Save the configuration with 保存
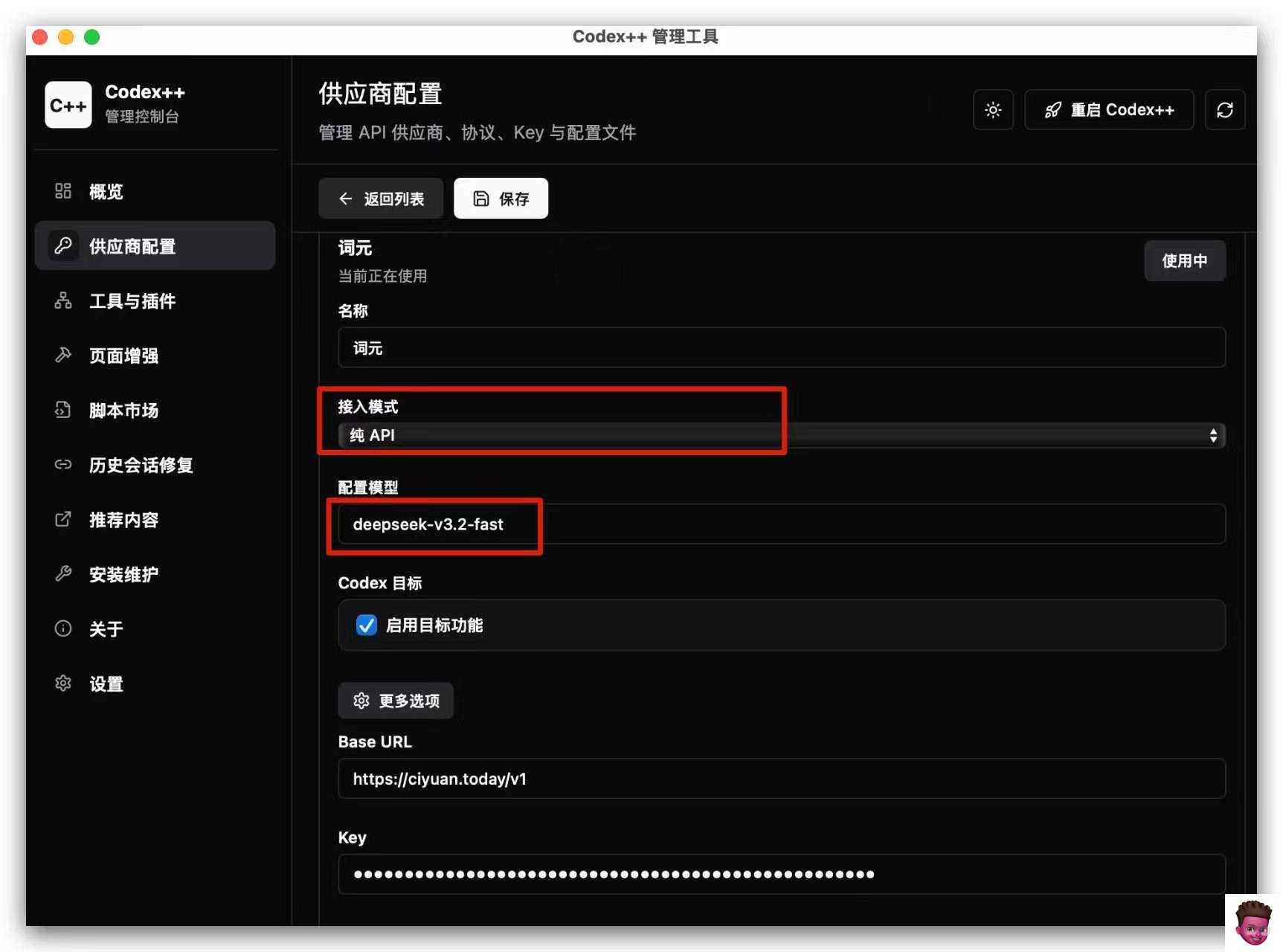This screenshot has width=1283, height=952. click(501, 199)
